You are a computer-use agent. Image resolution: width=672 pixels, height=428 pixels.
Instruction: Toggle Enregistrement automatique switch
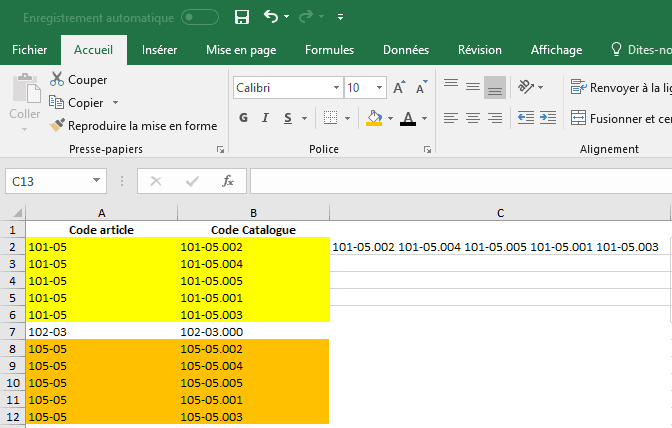pos(200,17)
